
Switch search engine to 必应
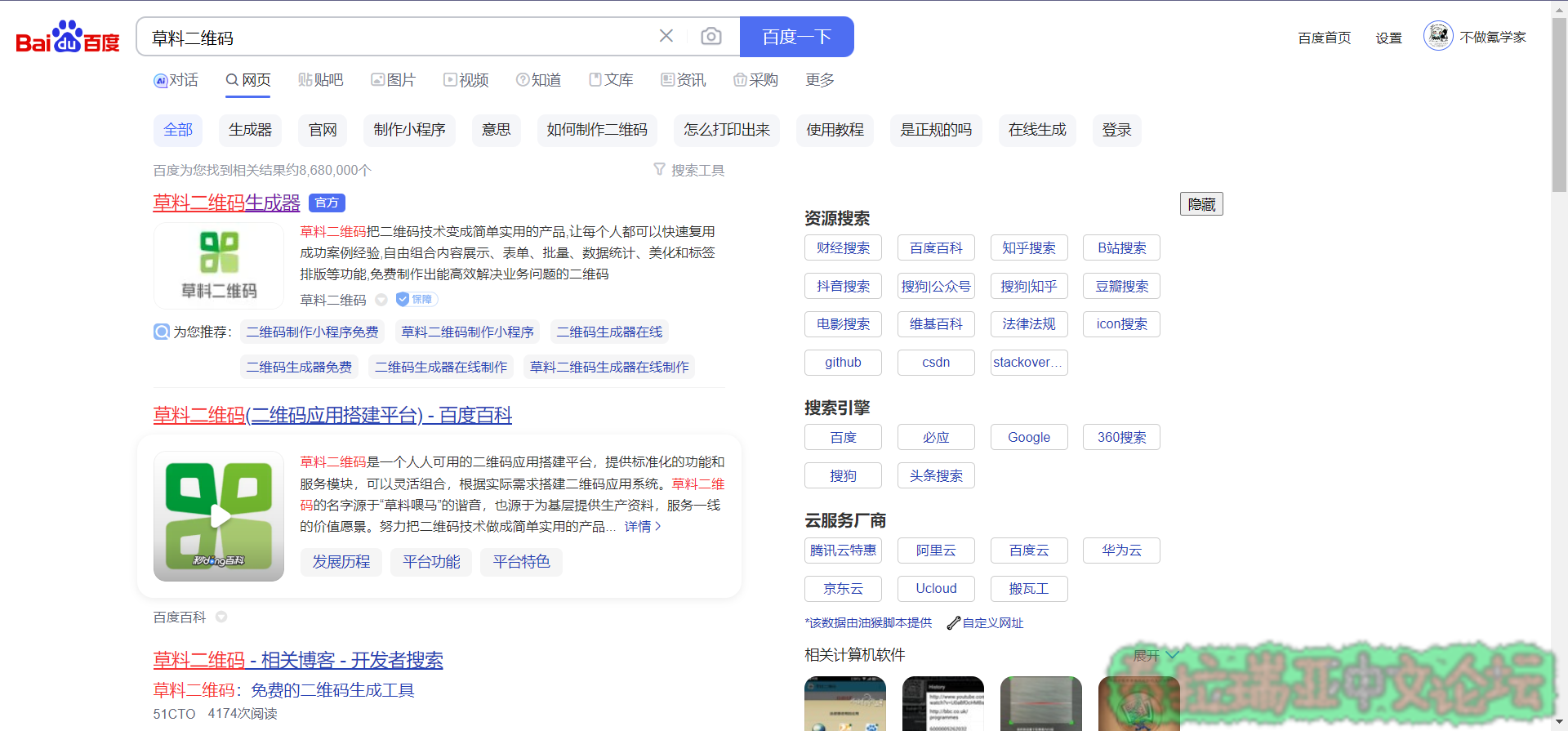click(936, 438)
